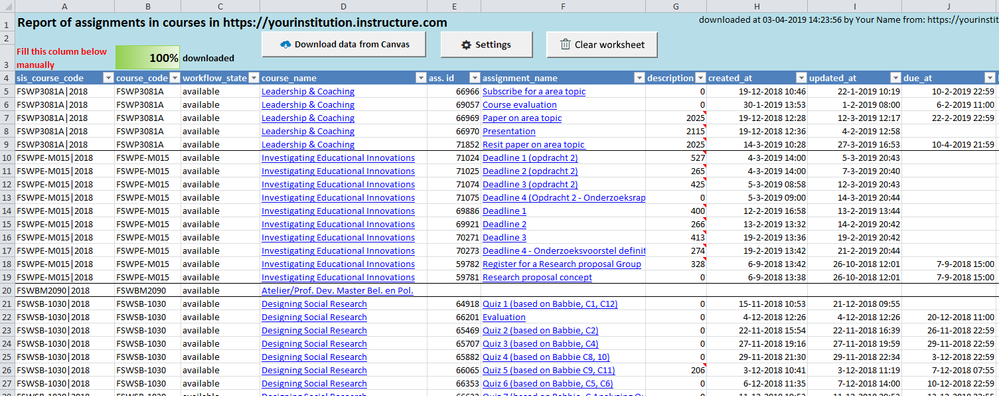The image size is (999, 396).
Task: Open the sis_course_code filter dropdown
Action: 107,78
